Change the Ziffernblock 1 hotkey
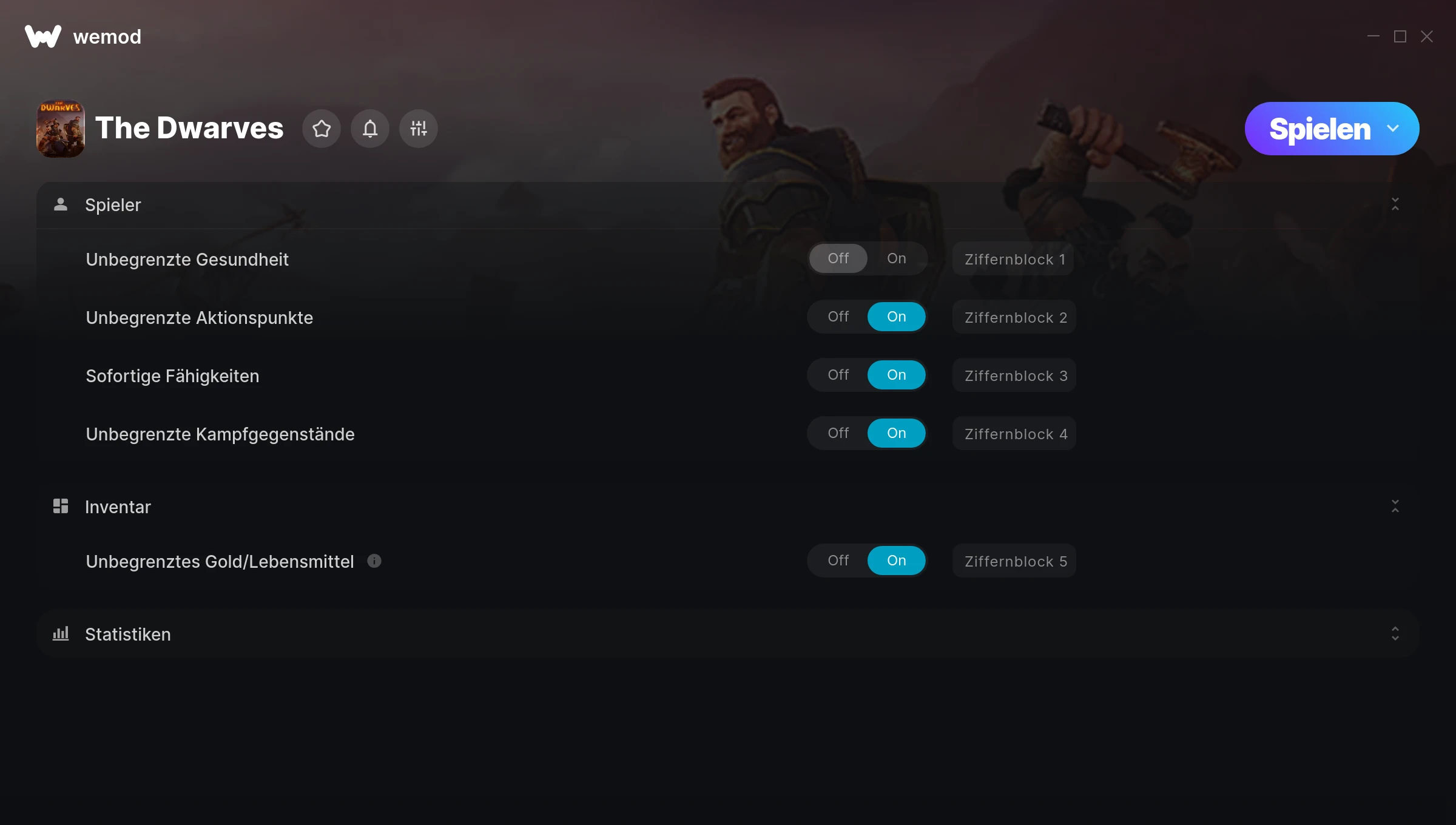The width and height of the screenshot is (1456, 825). click(1013, 259)
